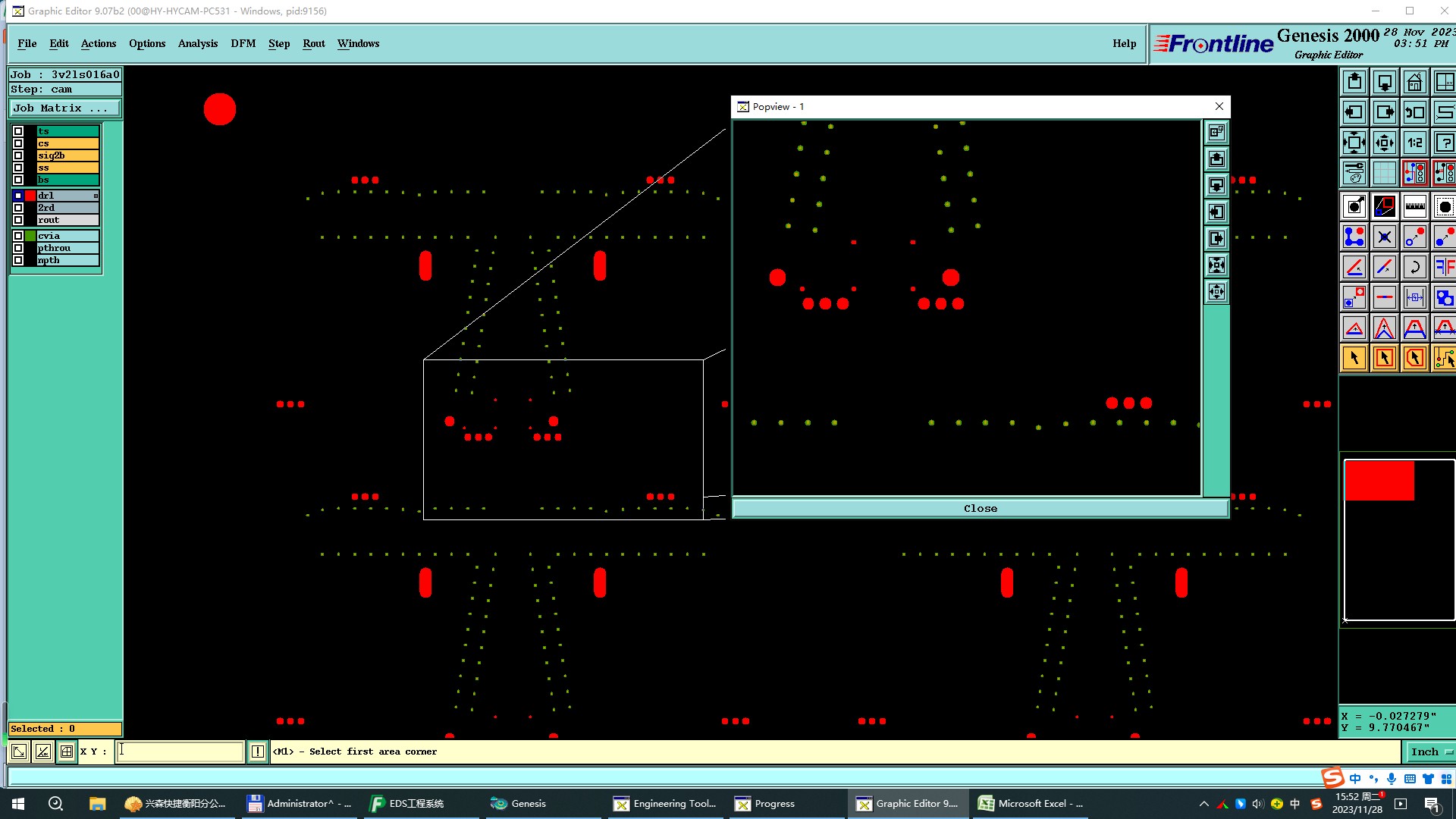1456x819 pixels.
Task: Click the 1:2 zoom scale icon
Action: [x=1414, y=143]
